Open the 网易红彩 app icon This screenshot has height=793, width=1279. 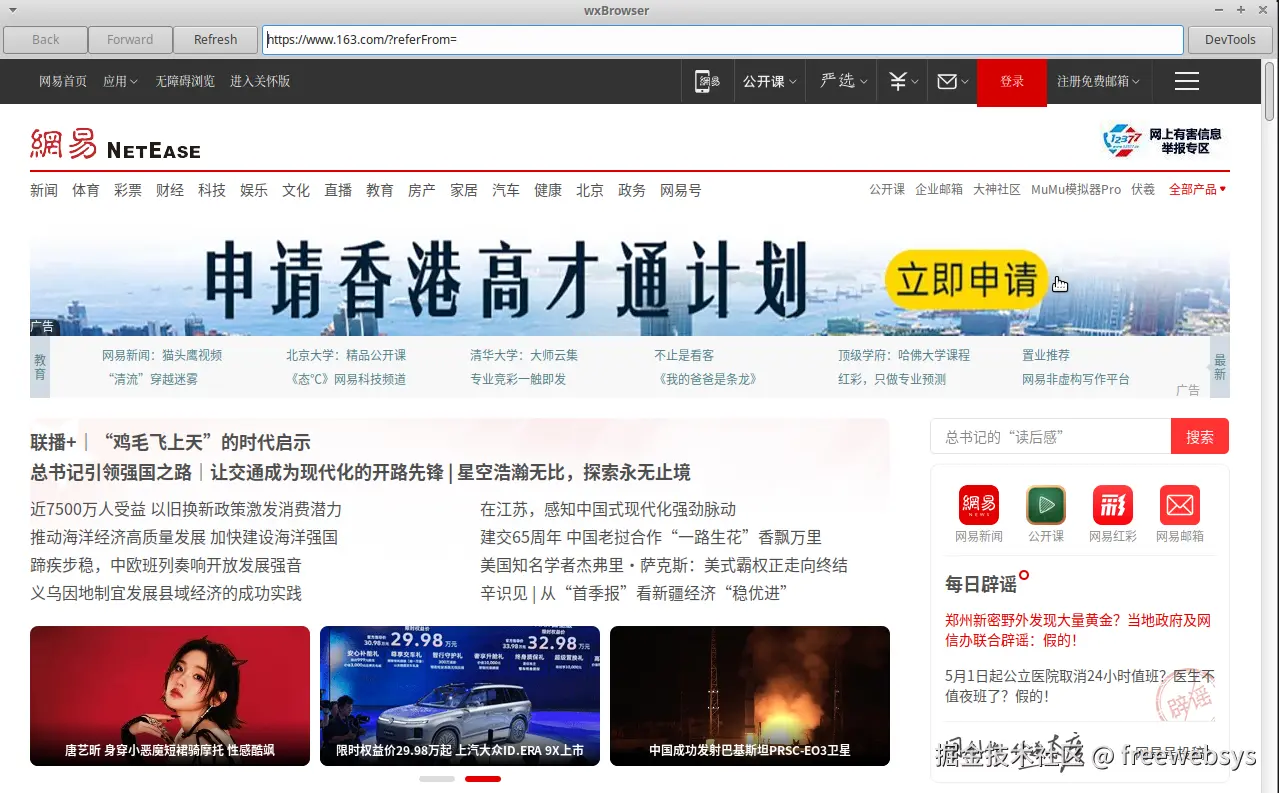click(1113, 505)
